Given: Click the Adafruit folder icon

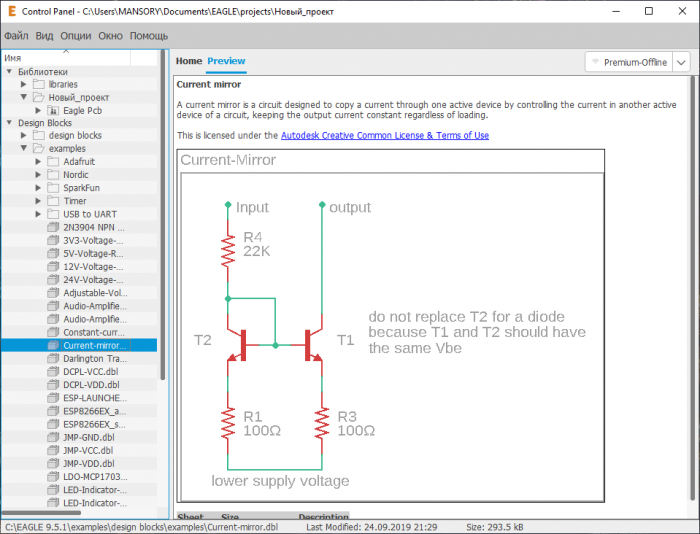Looking at the screenshot, I should click(x=53, y=162).
